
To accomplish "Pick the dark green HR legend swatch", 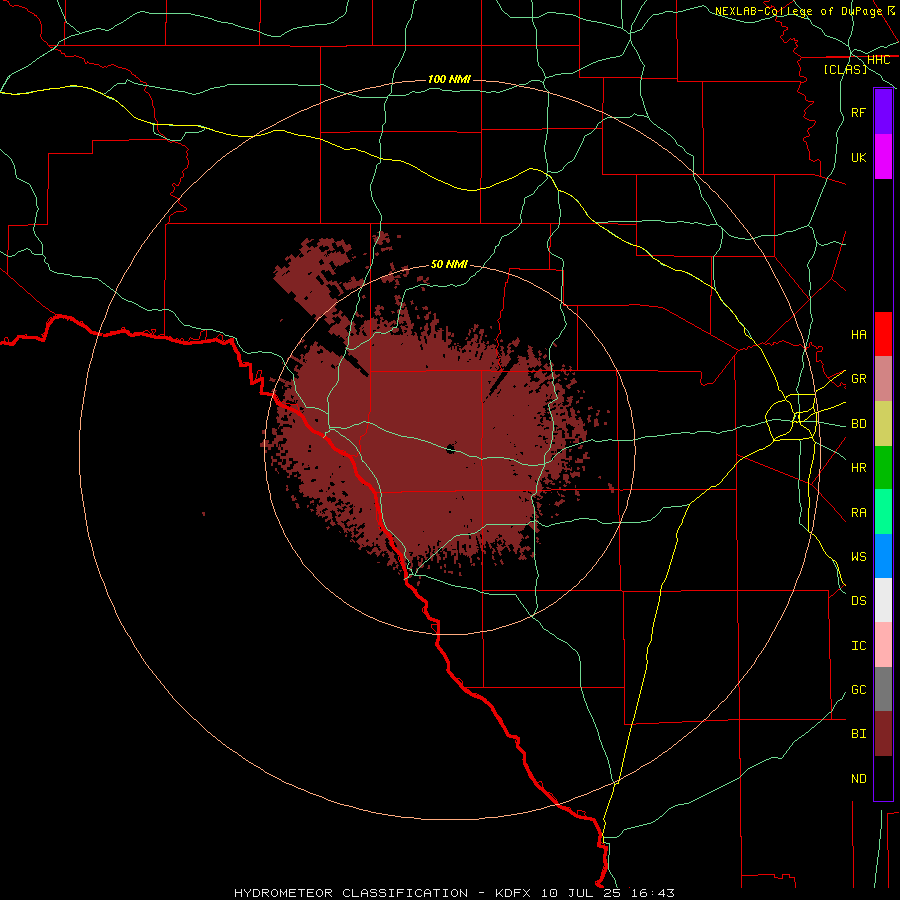I will tap(883, 468).
